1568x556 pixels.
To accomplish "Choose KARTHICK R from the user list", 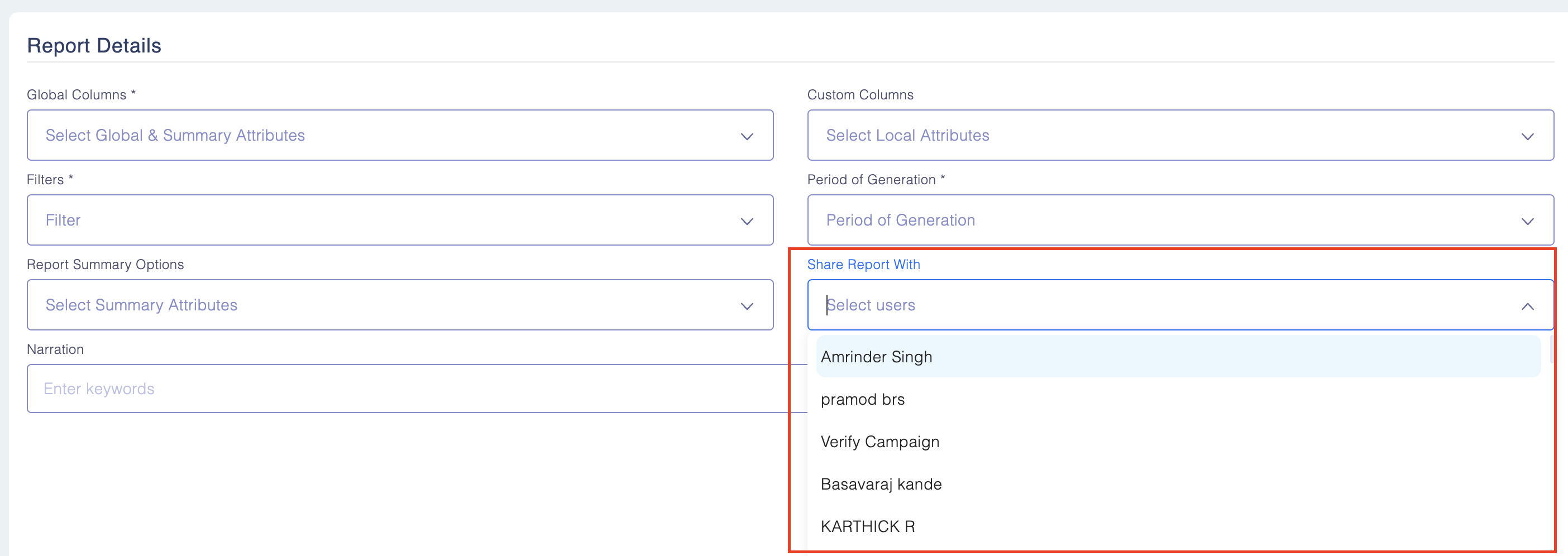I will coord(867,527).
